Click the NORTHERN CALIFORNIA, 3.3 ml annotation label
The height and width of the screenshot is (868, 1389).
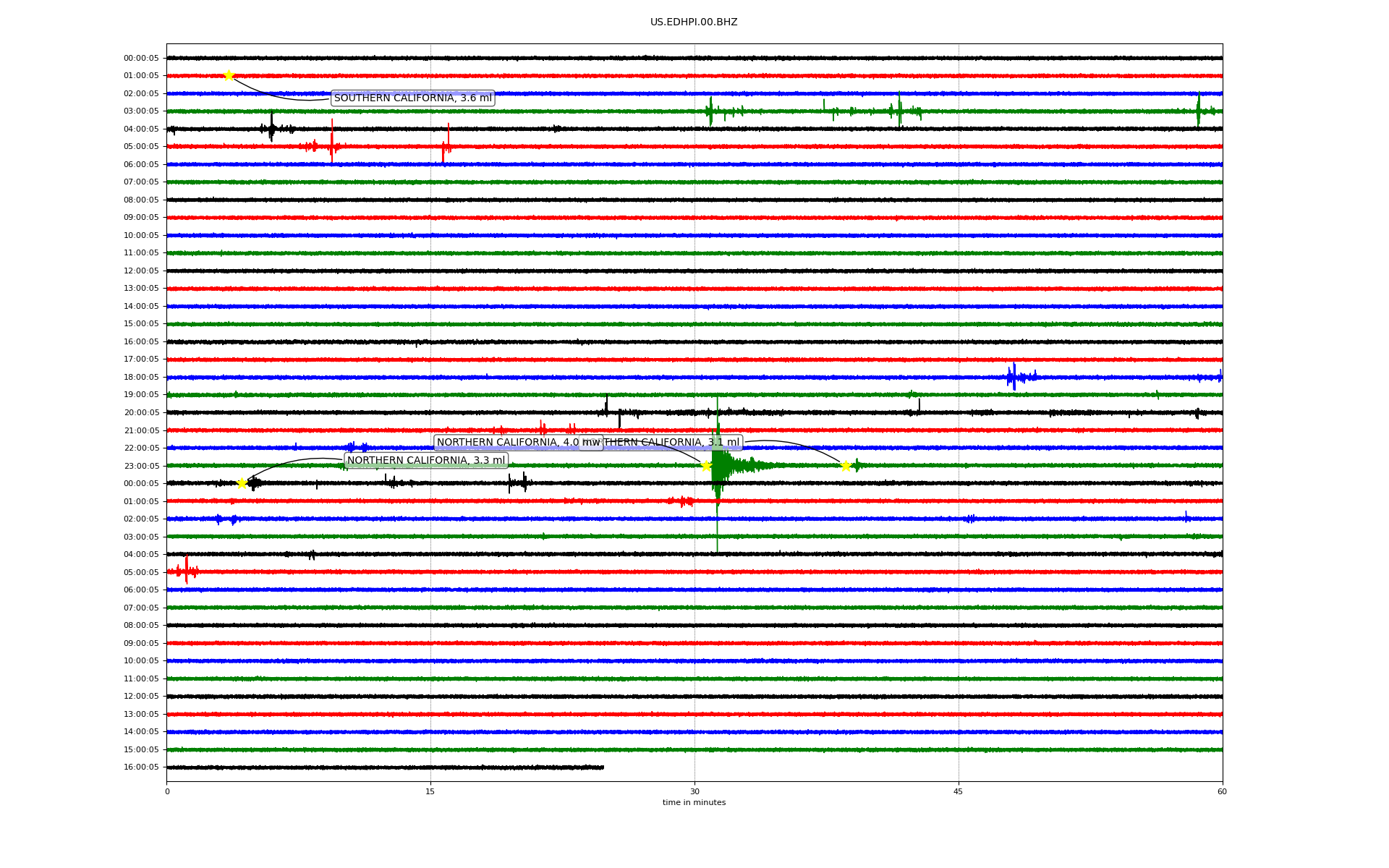click(425, 461)
